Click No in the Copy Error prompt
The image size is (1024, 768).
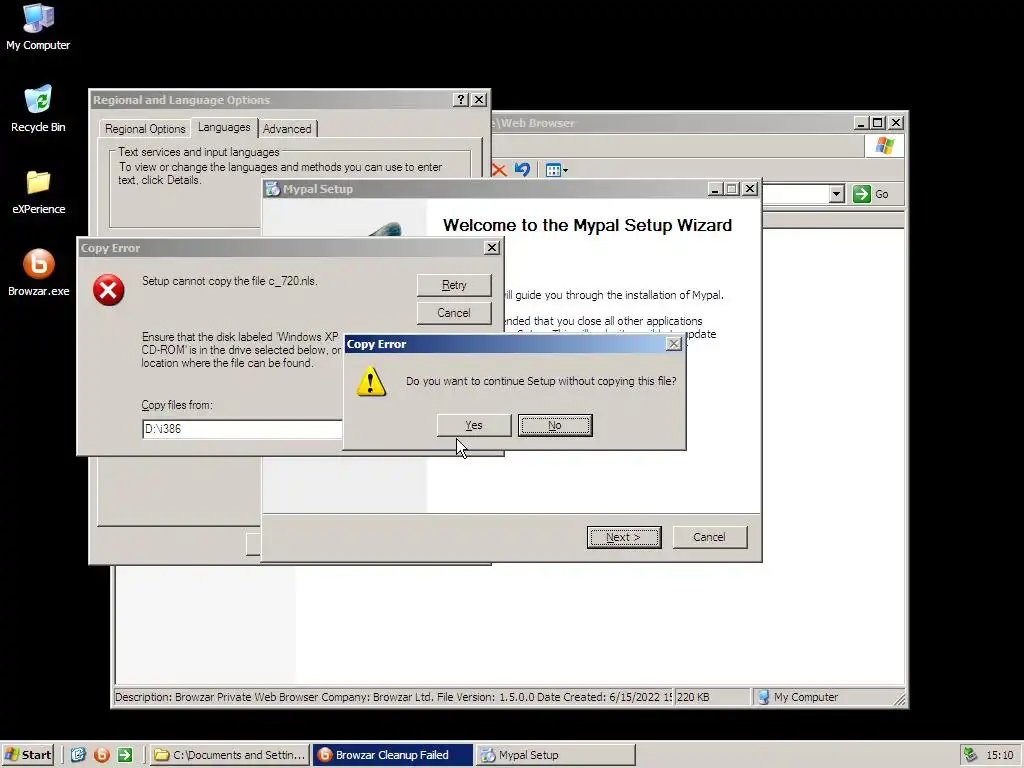point(555,425)
